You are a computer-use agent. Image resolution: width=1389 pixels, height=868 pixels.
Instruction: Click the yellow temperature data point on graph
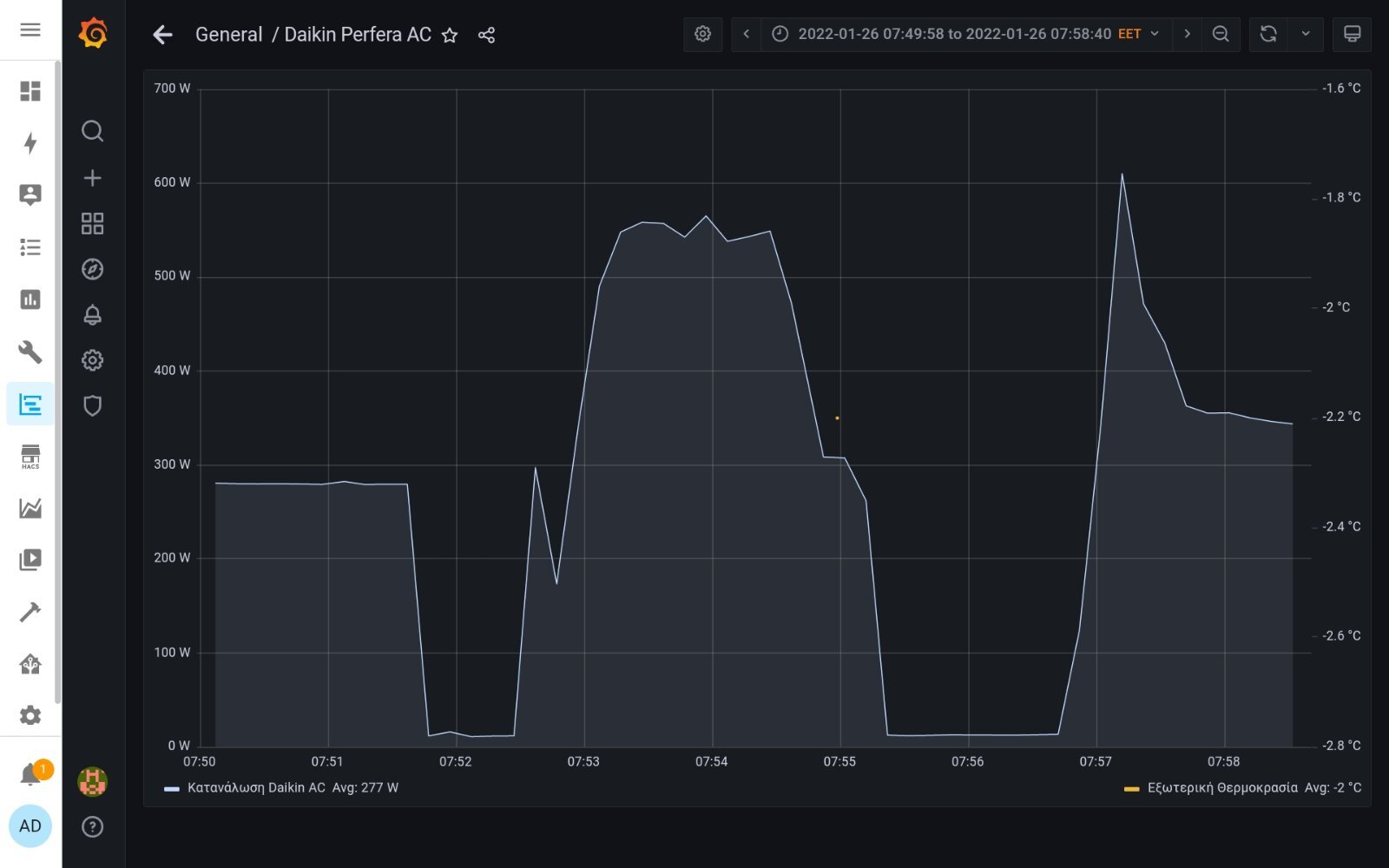tap(837, 418)
